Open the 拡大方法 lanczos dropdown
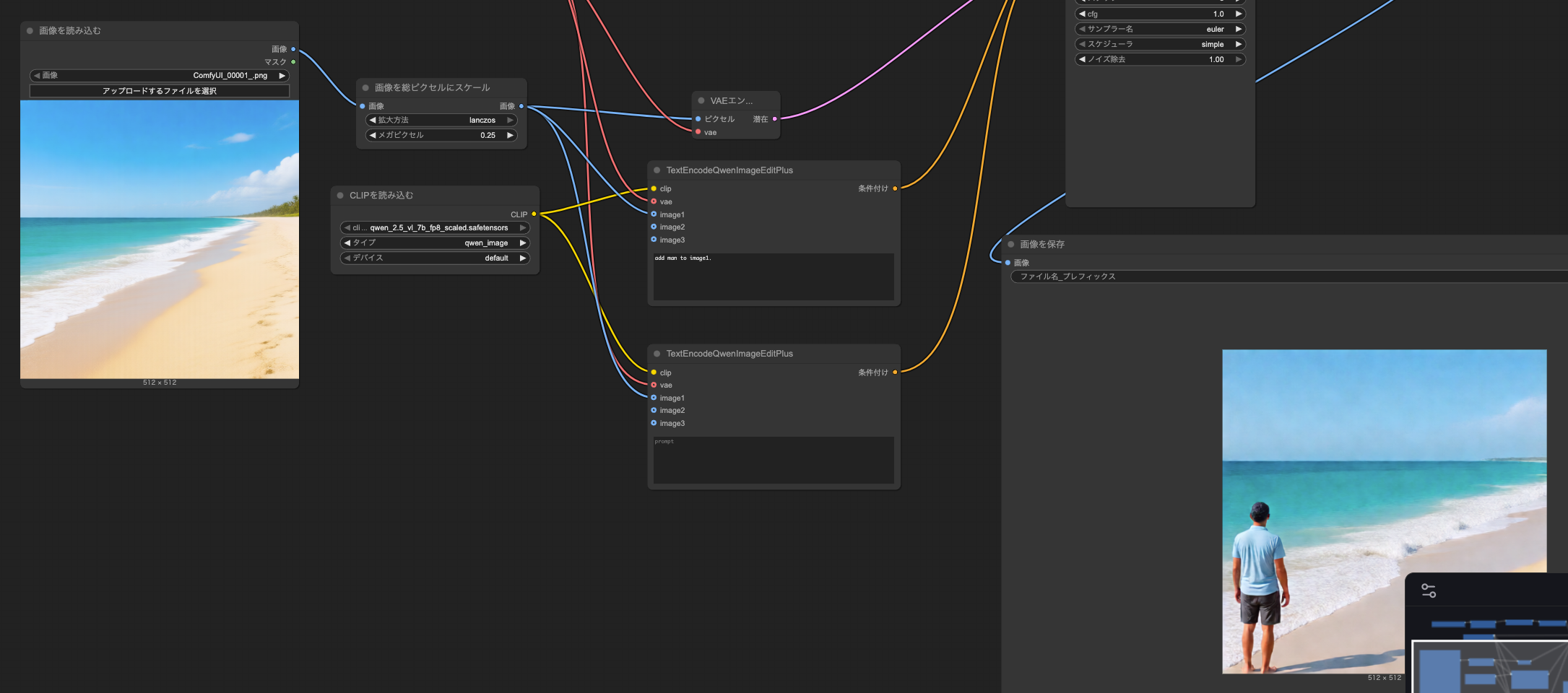This screenshot has width=1568, height=693. [x=441, y=121]
